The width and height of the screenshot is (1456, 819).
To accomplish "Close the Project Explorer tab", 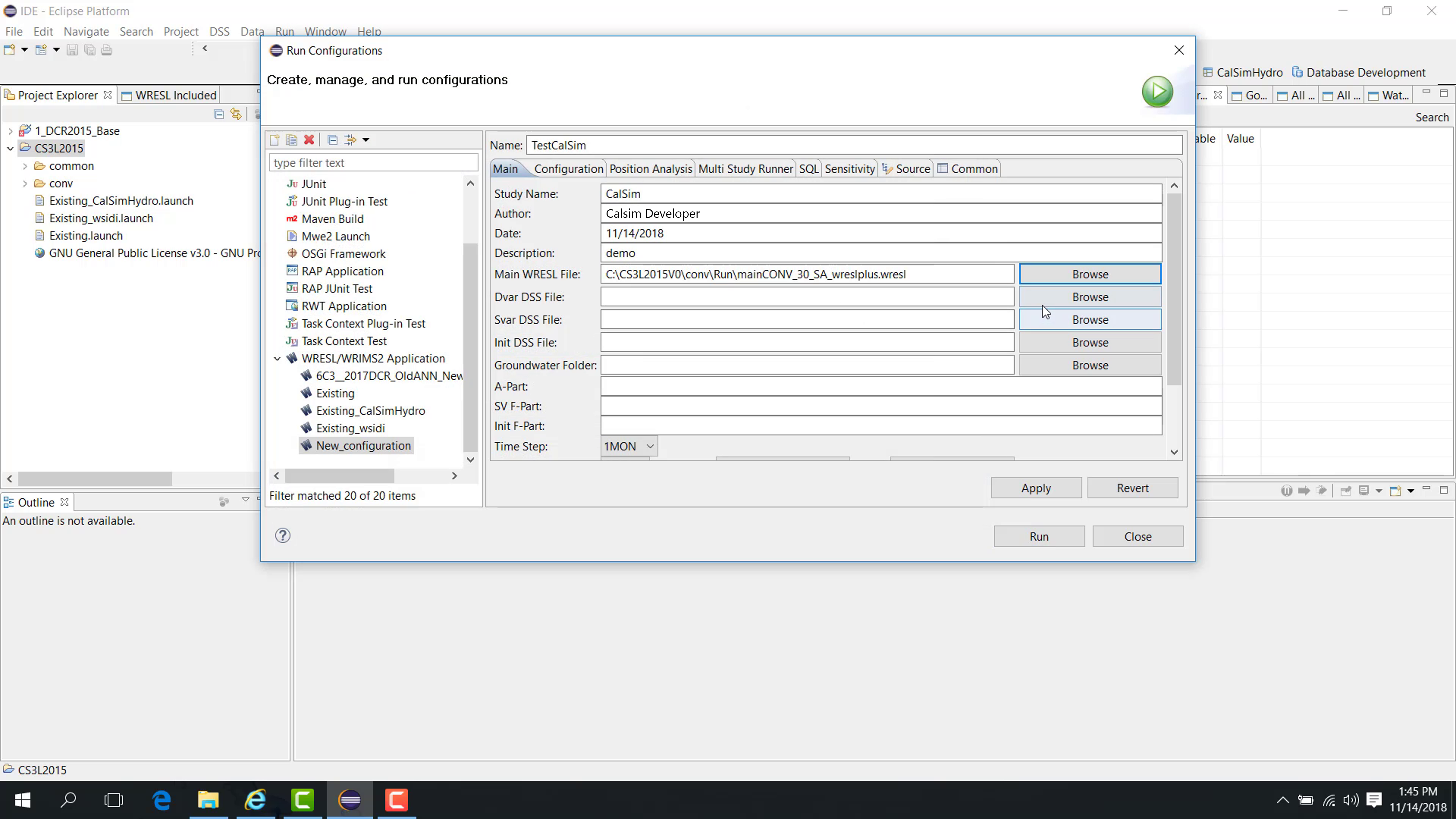I will (x=108, y=95).
